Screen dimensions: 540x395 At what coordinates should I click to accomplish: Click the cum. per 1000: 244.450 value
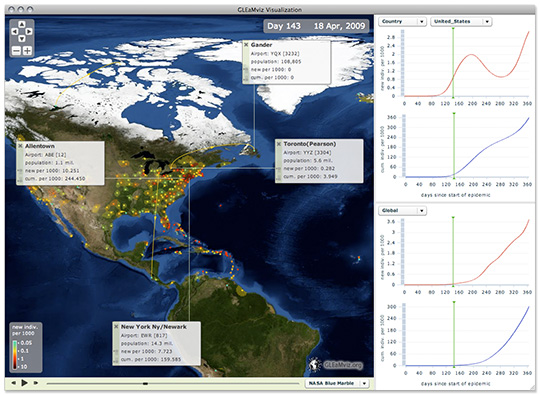pyautogui.click(x=55, y=179)
